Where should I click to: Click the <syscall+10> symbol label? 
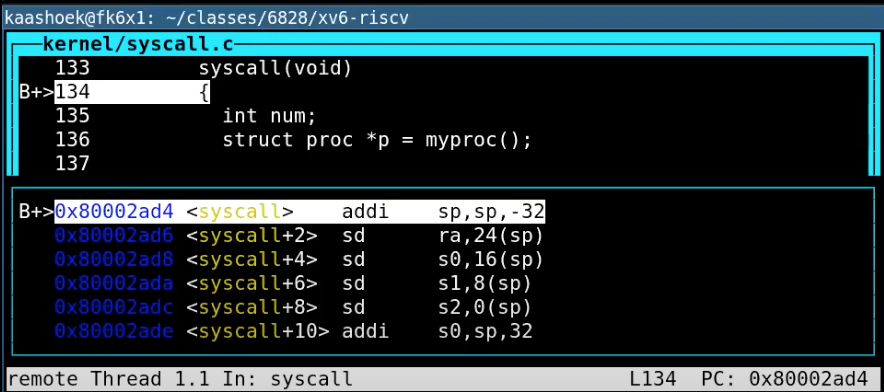pyautogui.click(x=258, y=331)
